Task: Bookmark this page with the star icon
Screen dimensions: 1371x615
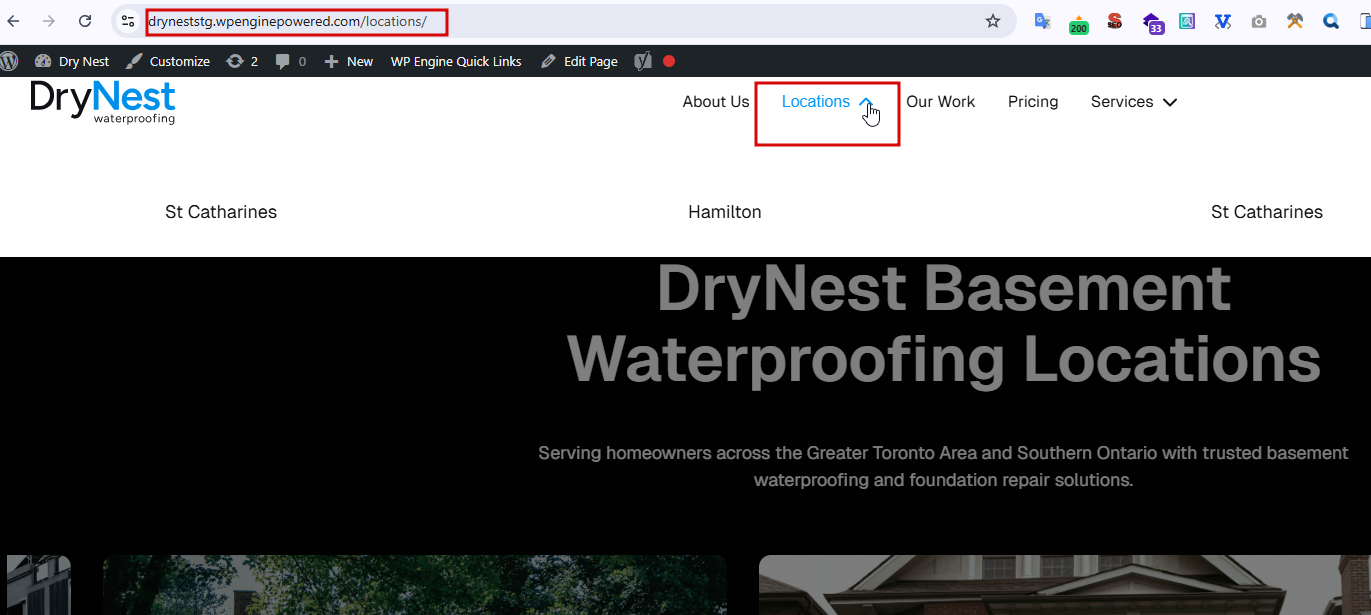Action: [x=993, y=21]
